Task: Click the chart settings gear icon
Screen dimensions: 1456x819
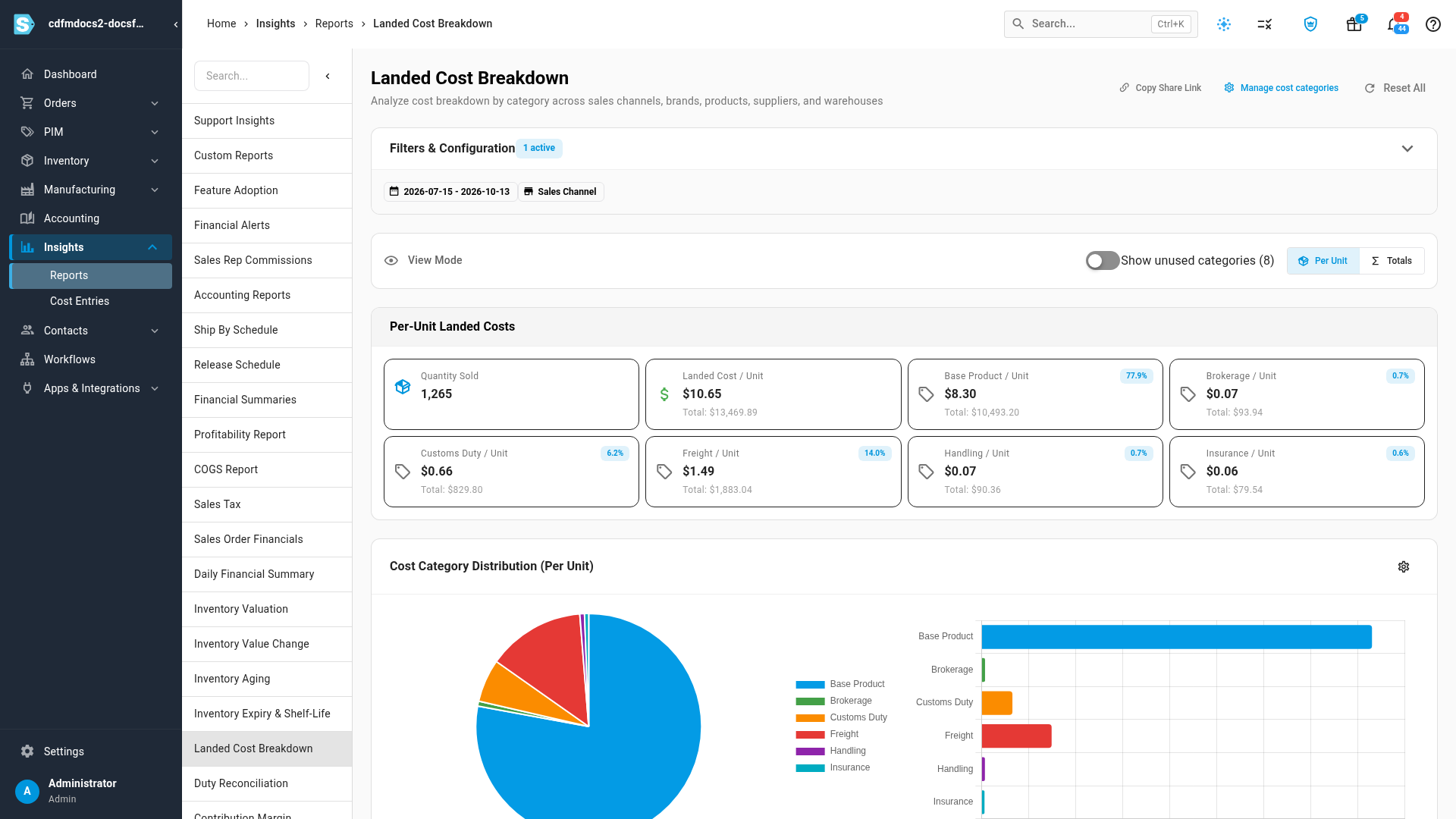Action: 1404,567
